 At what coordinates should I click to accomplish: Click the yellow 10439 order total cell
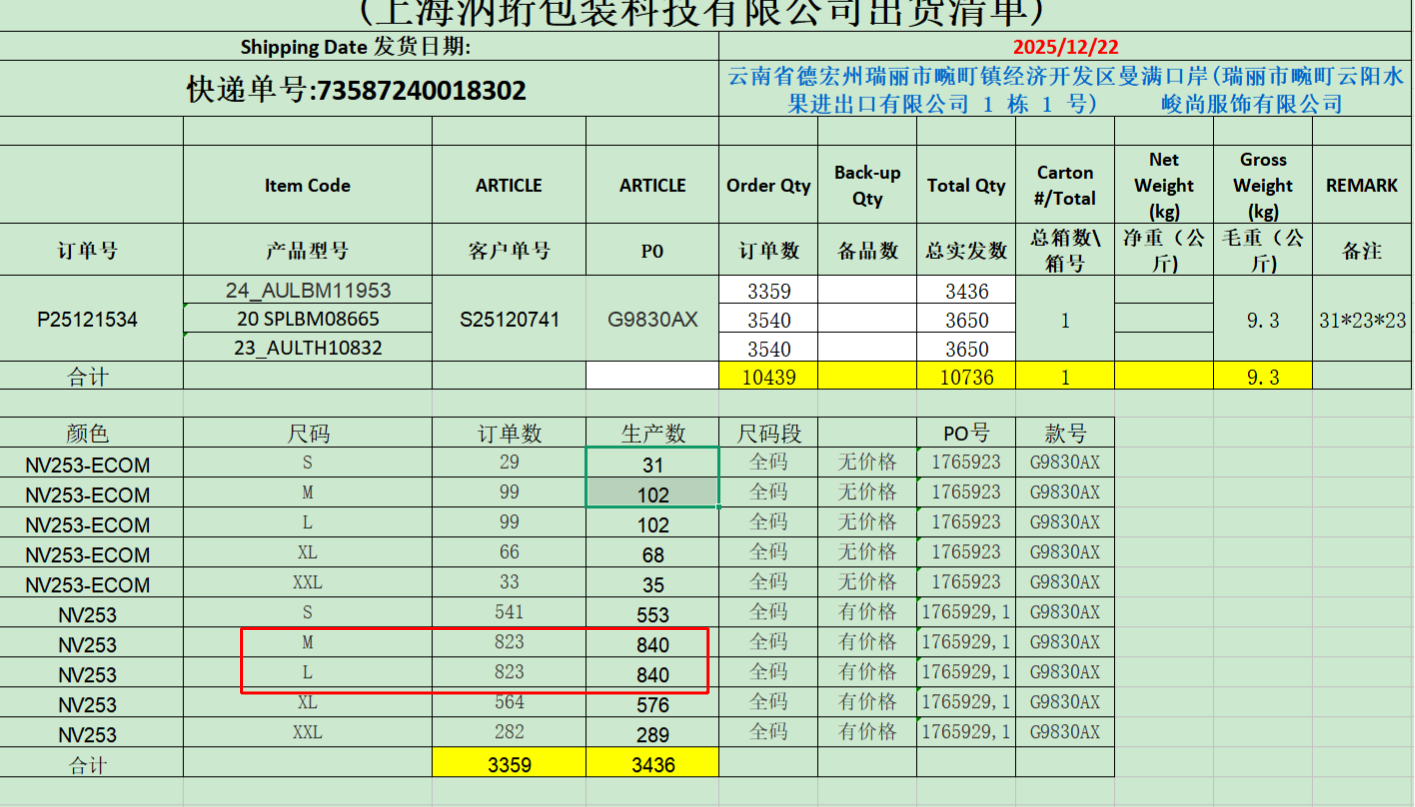[768, 376]
